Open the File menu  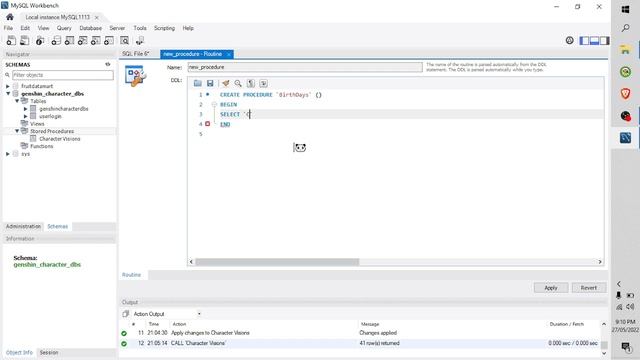coord(9,28)
